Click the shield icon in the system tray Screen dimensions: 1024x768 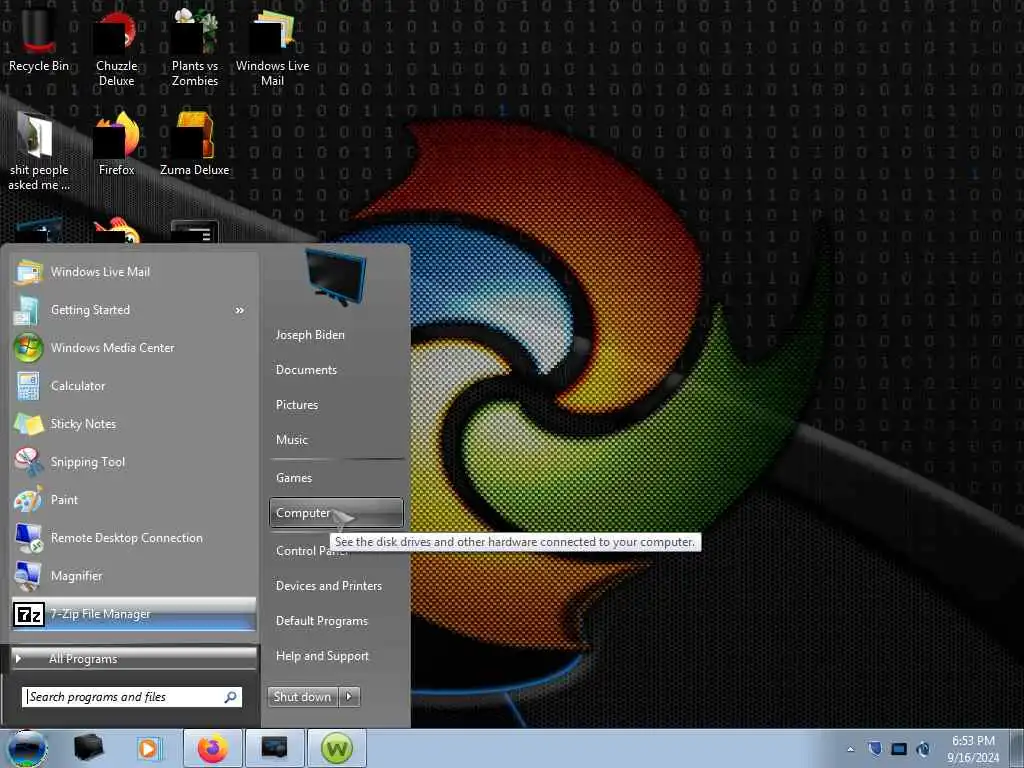click(x=875, y=748)
